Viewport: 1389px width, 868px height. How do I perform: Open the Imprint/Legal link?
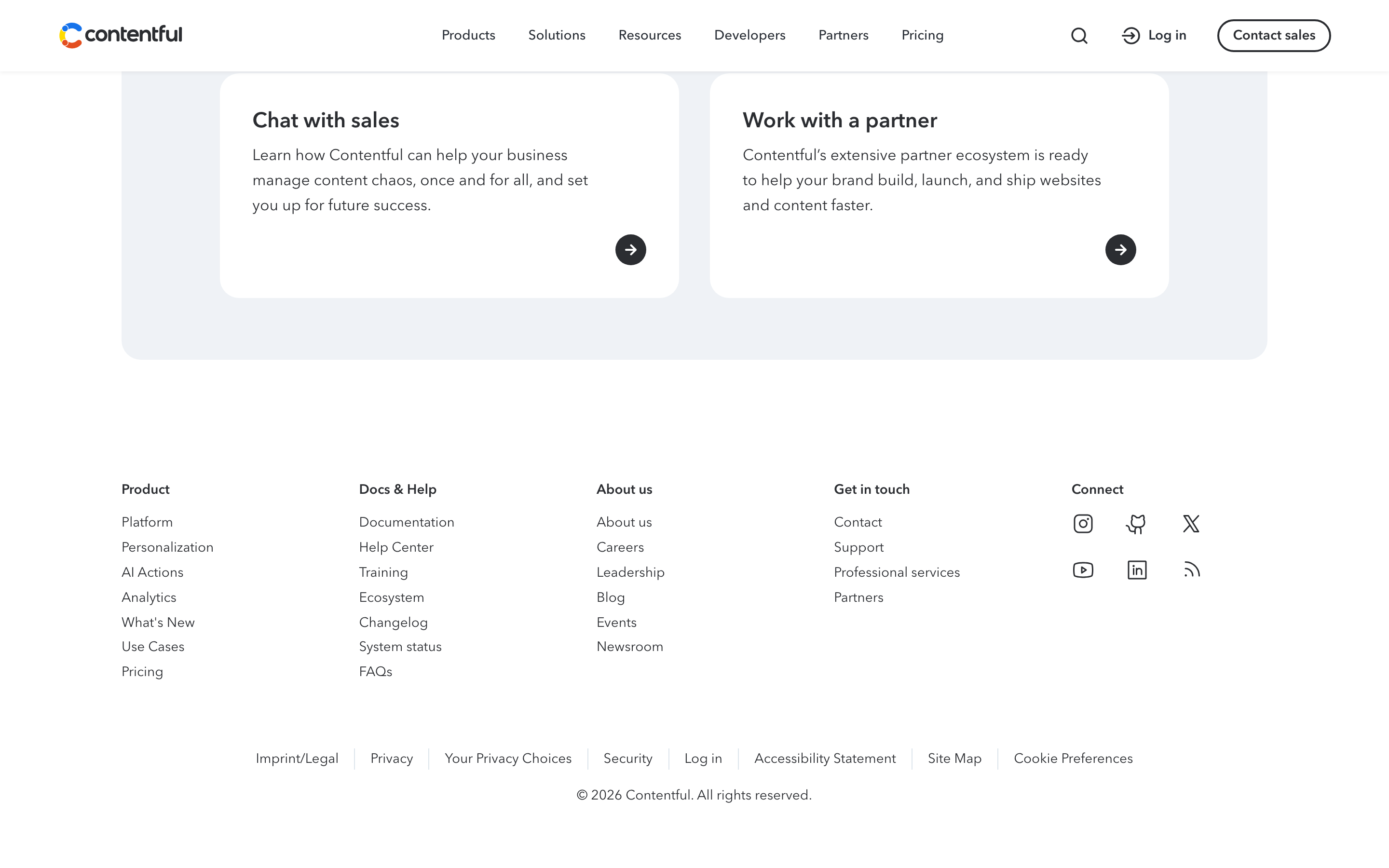[x=297, y=759]
